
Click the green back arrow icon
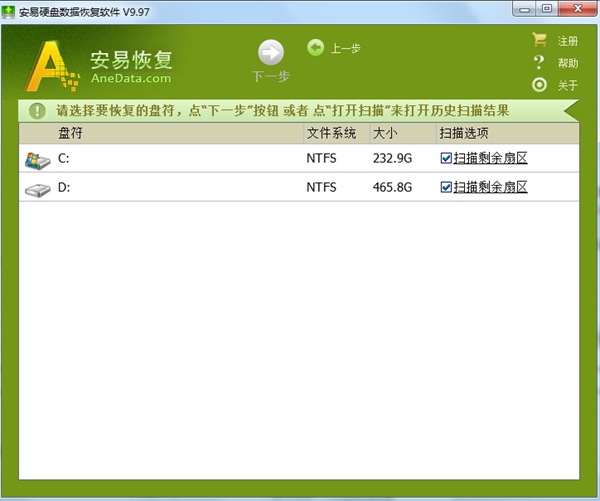pyautogui.click(x=316, y=47)
